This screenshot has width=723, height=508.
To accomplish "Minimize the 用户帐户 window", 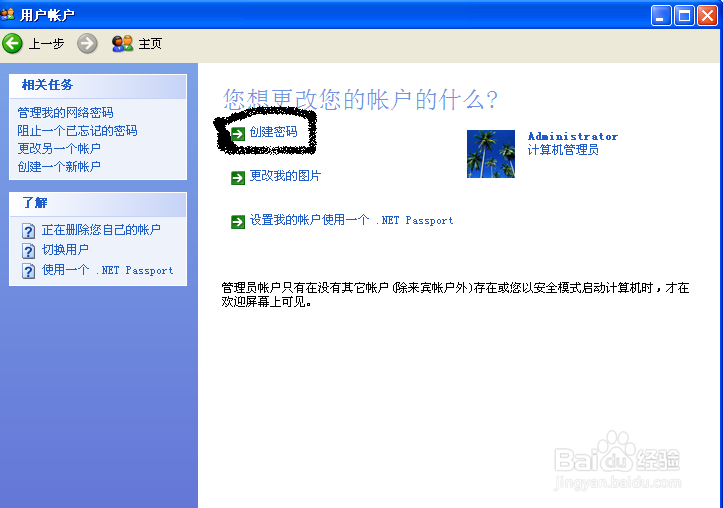I will [661, 16].
